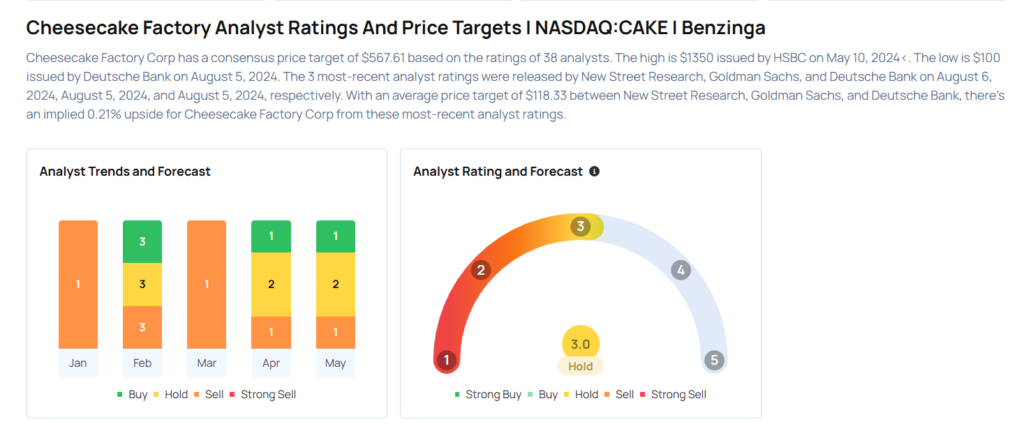The image size is (1024, 424).
Task: Toggle the Strong Buy legend under the gauge
Action: 488,395
